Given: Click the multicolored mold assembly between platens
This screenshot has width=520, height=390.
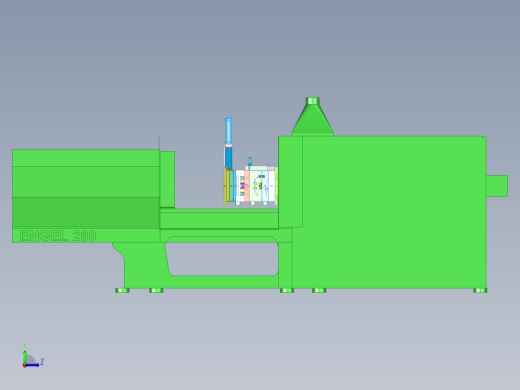Looking at the screenshot, I should (251, 185).
